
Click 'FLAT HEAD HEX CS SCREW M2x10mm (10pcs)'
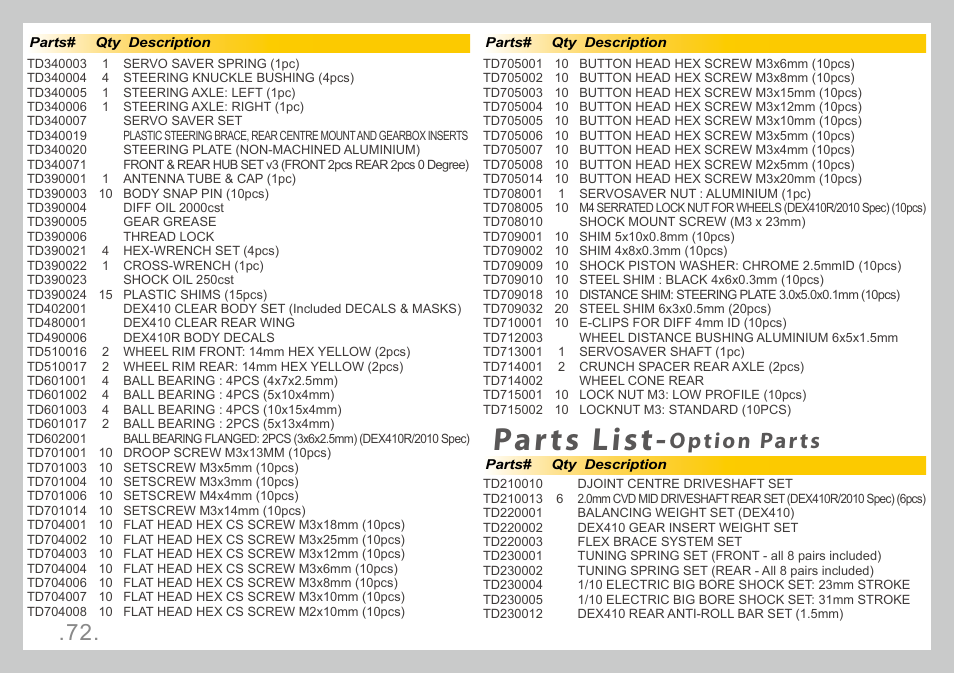coord(263,612)
